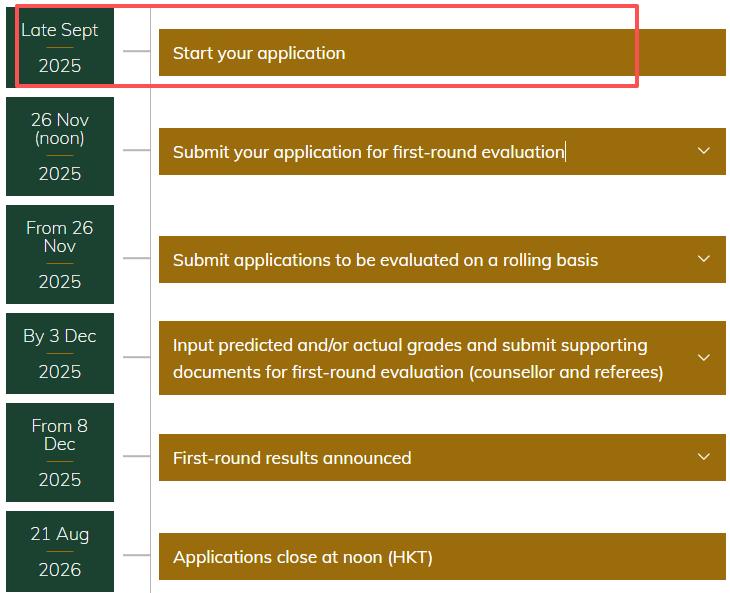Image resolution: width=730 pixels, height=593 pixels.
Task: Open Submit your application for first-round evaluation
Action: pyautogui.click(x=442, y=151)
